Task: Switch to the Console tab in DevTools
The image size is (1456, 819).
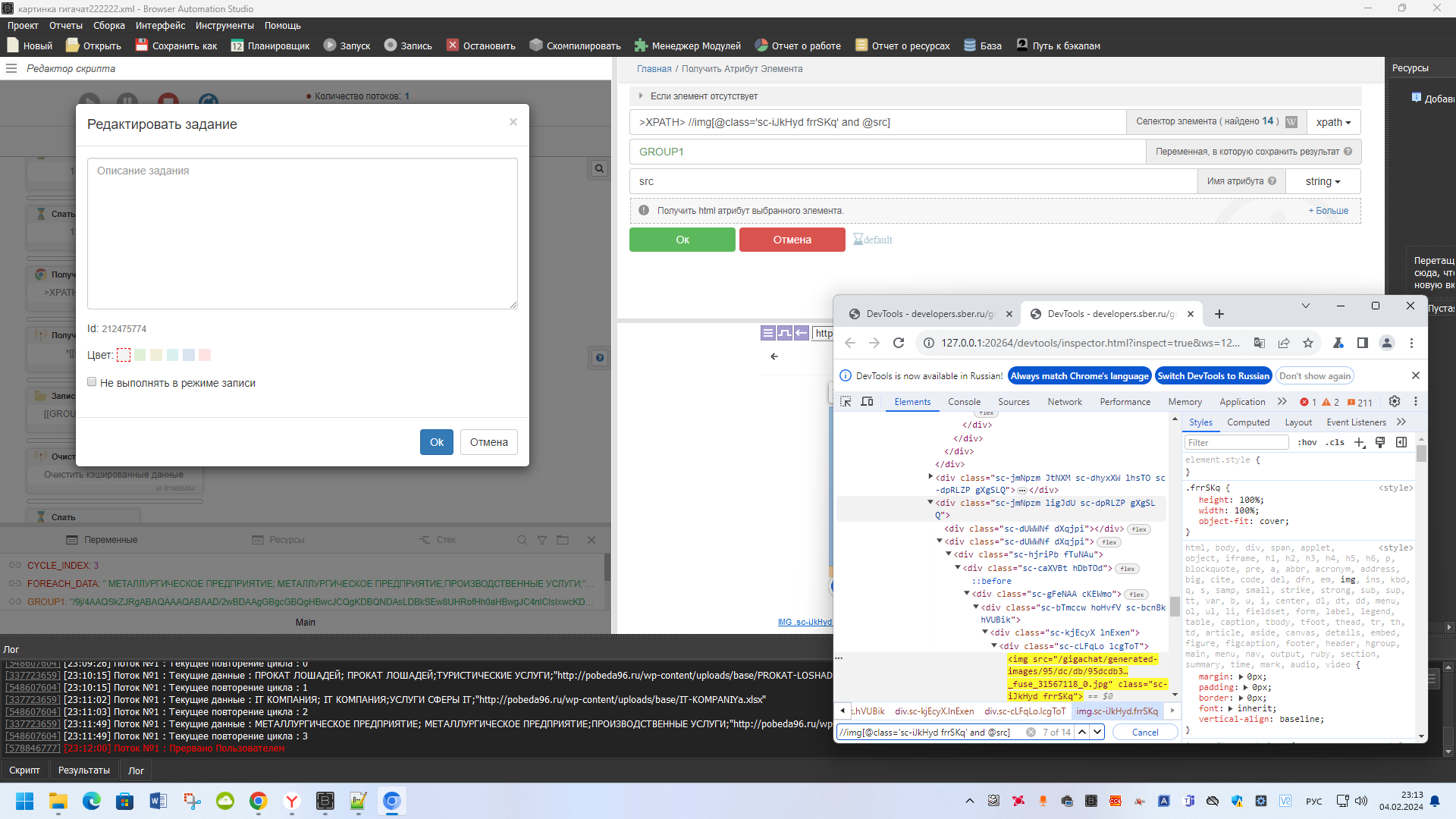Action: pos(964,402)
